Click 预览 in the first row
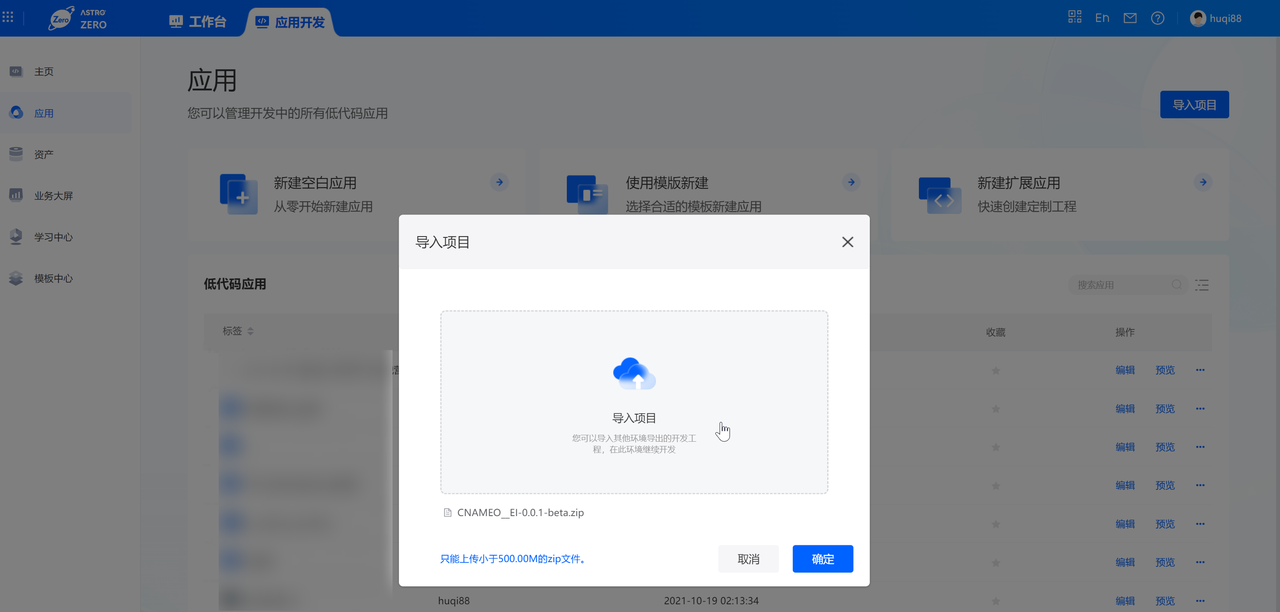Screen dimensions: 1280x612 coord(1165,370)
